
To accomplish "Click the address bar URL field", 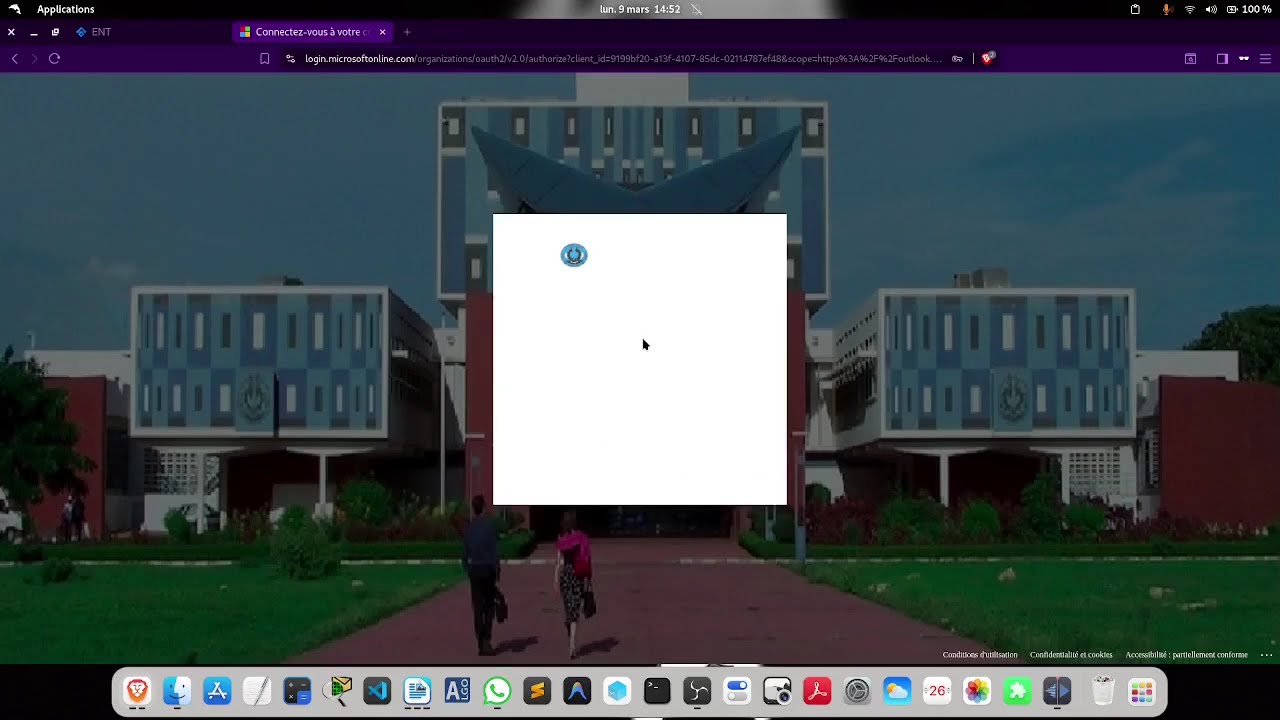I will (x=623, y=58).
